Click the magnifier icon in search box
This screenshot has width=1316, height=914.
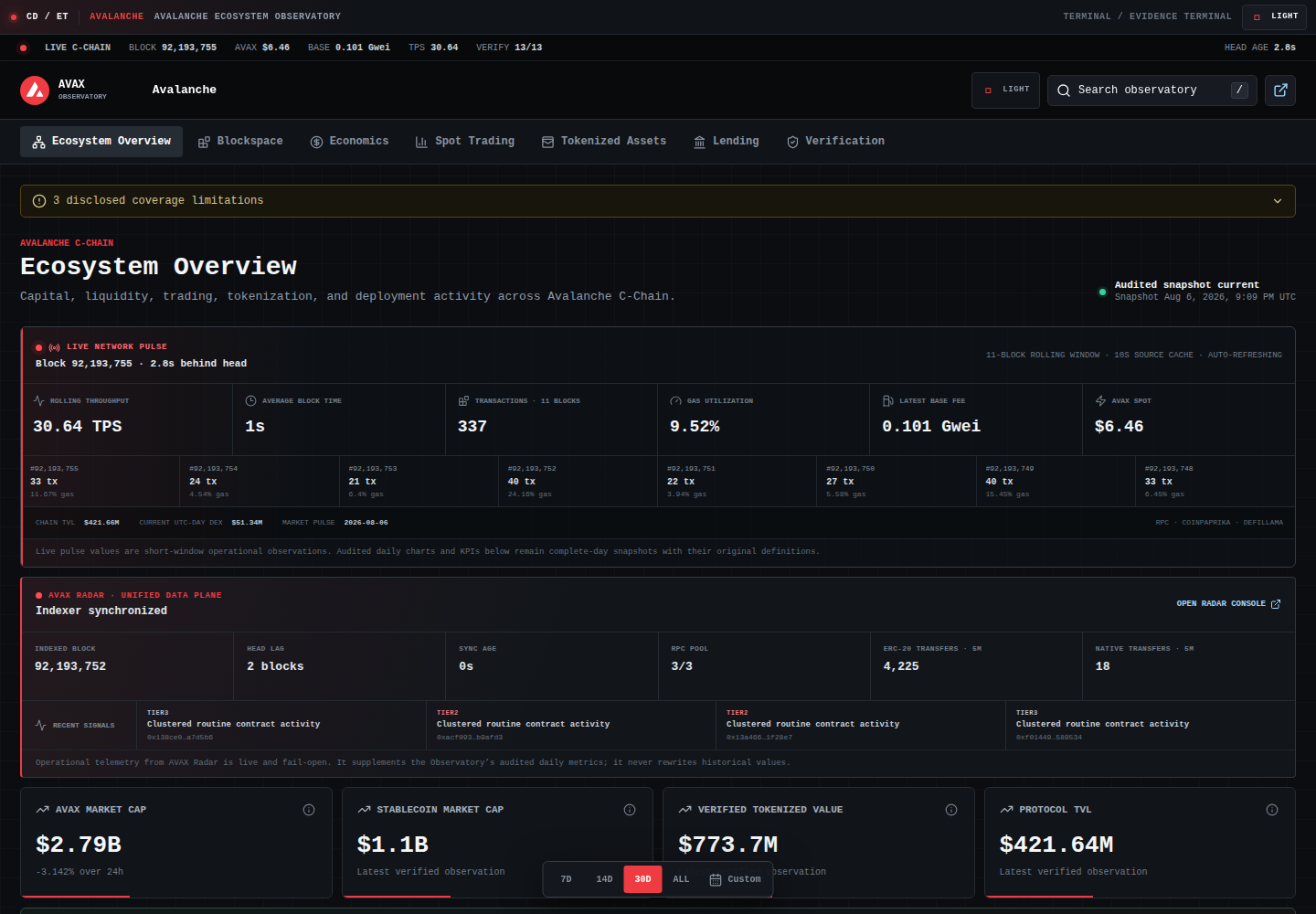1064,90
